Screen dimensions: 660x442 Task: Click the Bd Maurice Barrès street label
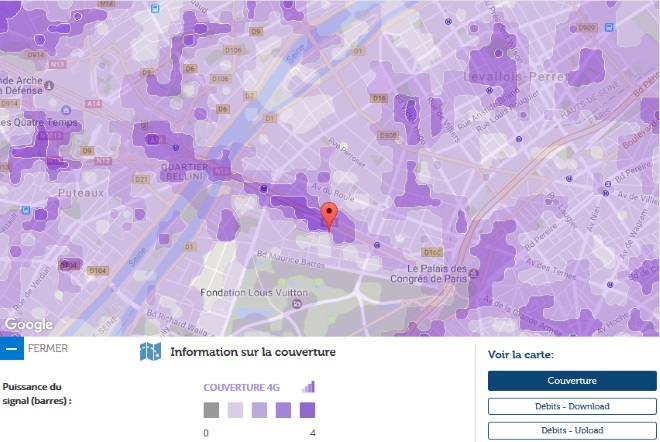[291, 260]
